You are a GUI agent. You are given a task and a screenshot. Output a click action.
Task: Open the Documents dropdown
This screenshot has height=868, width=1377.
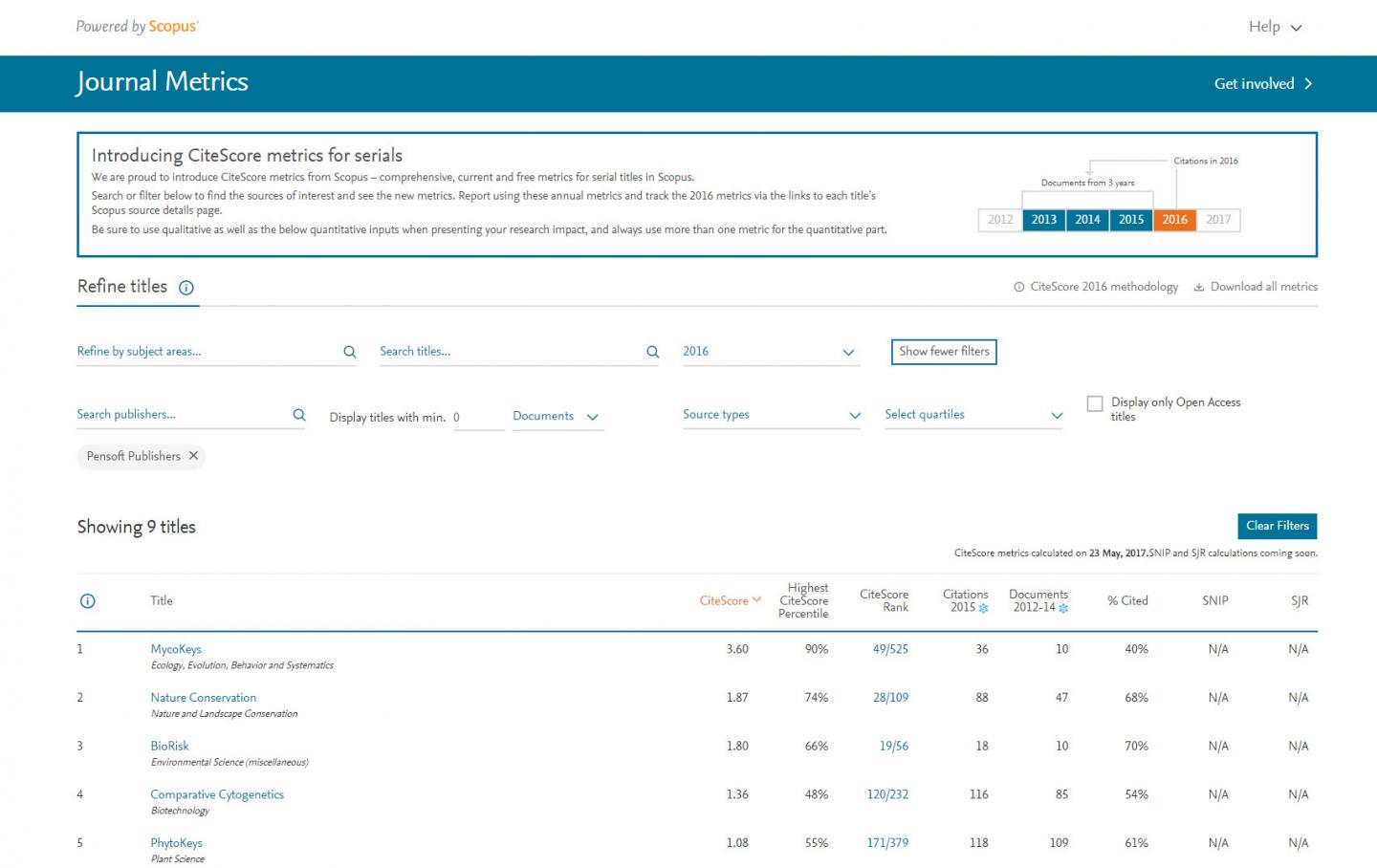(557, 417)
